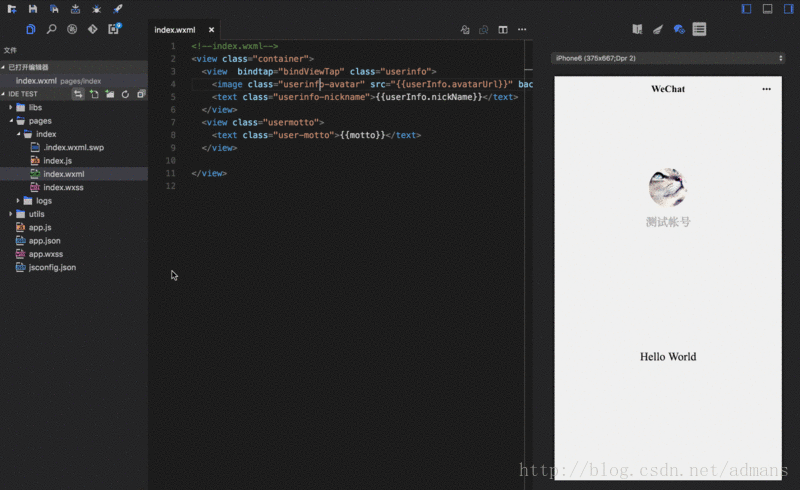Open app.json file
This screenshot has height=490, width=800.
pos(44,240)
